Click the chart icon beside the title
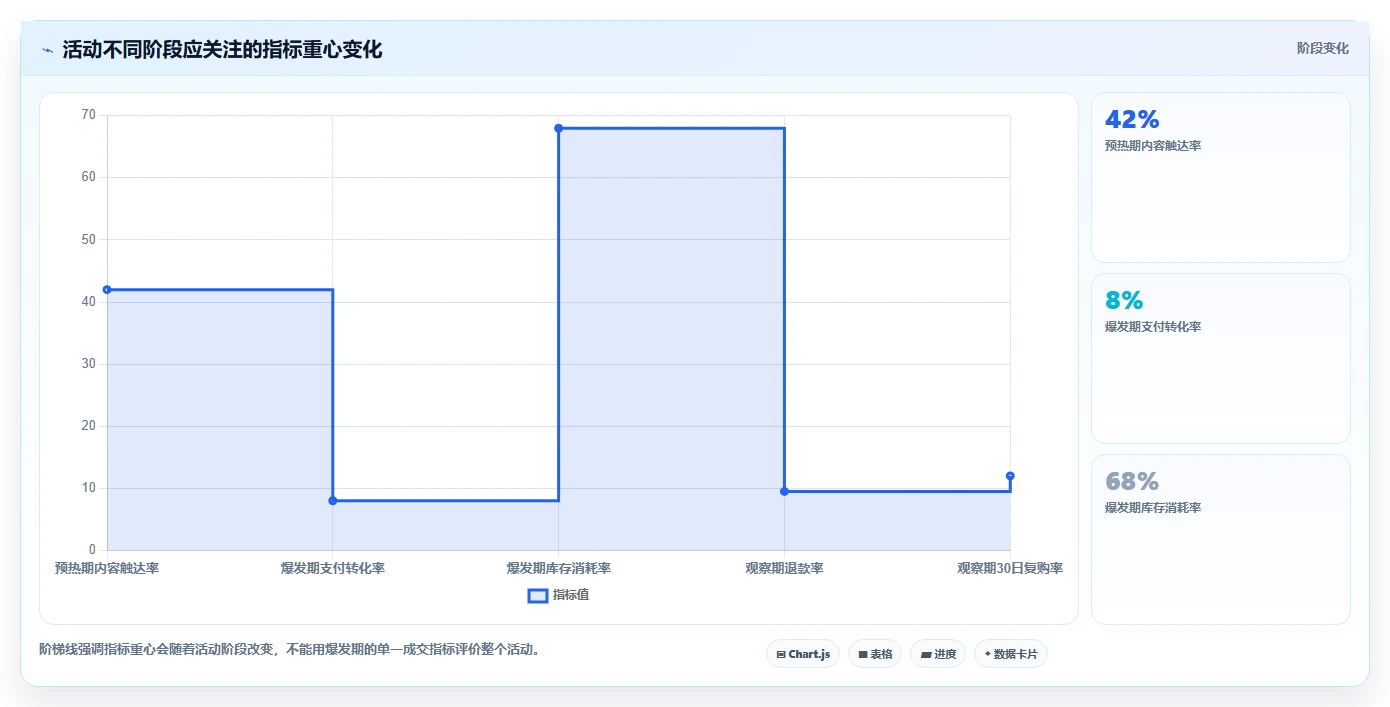This screenshot has width=1390, height=707. pyautogui.click(x=47, y=50)
